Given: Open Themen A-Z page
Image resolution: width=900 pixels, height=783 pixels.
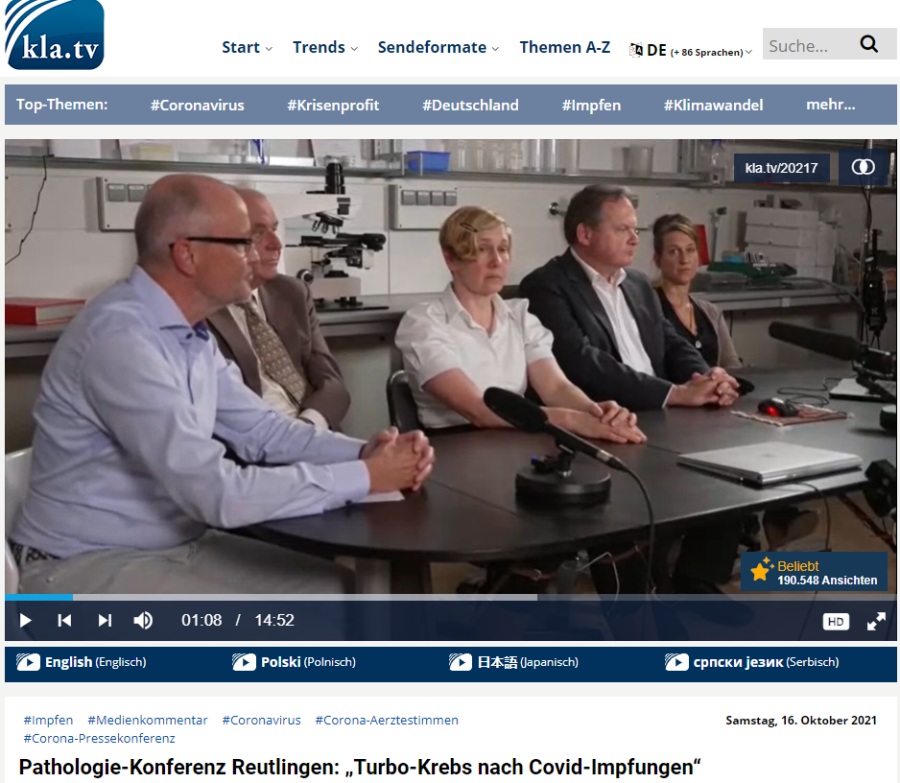Looking at the screenshot, I should click(x=564, y=47).
